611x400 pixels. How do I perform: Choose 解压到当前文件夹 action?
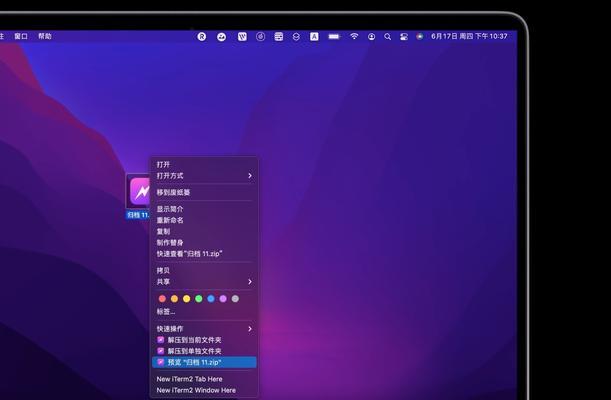click(204, 340)
